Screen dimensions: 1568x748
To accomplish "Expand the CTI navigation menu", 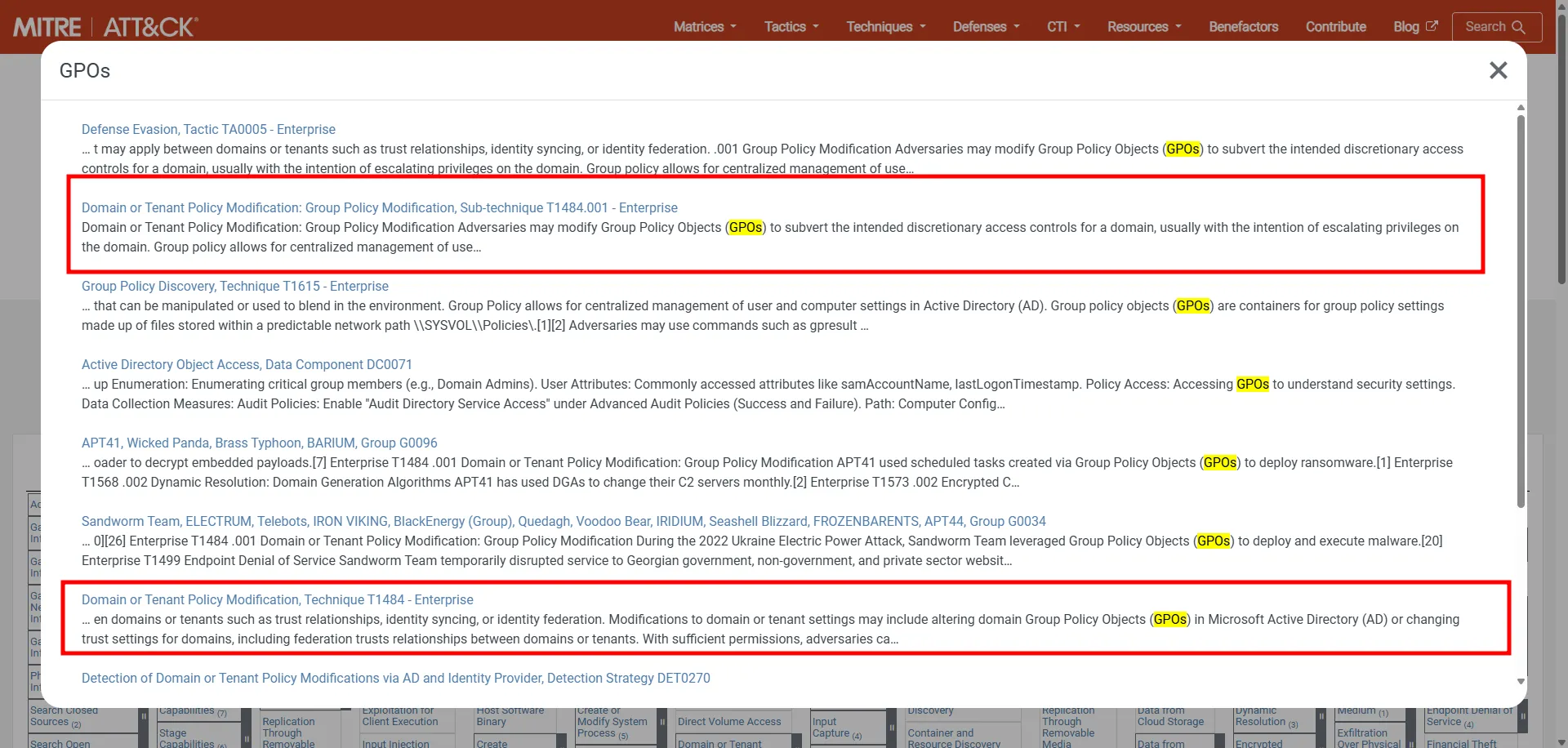I will [1063, 27].
